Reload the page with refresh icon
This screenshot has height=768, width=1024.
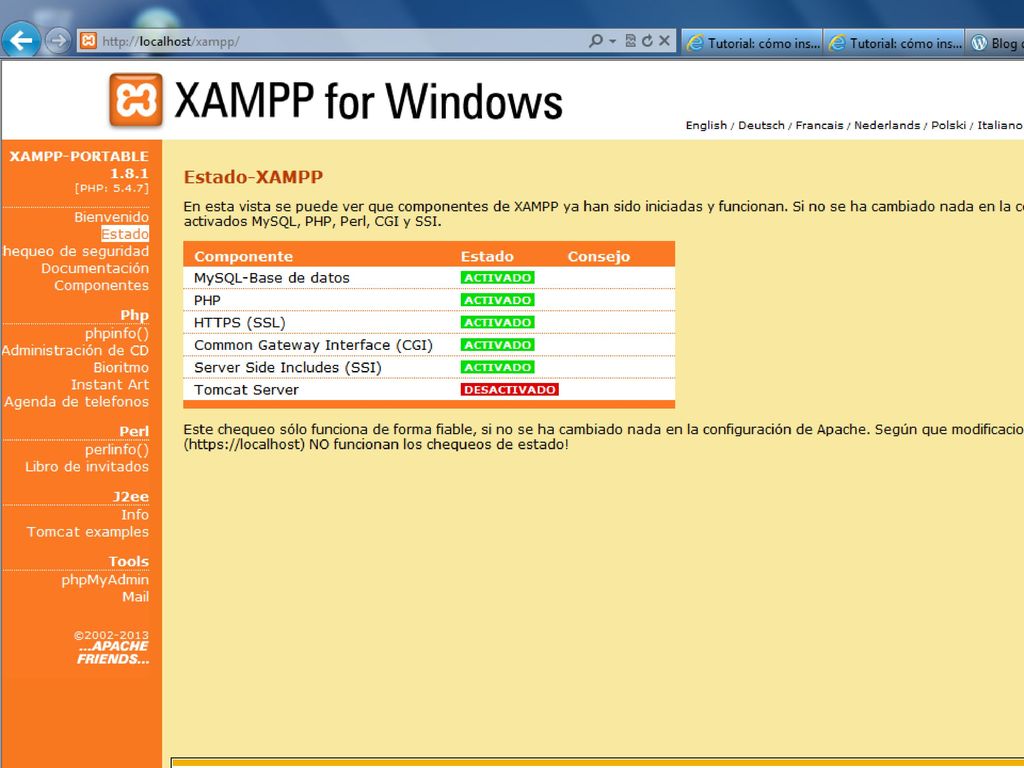[x=647, y=41]
